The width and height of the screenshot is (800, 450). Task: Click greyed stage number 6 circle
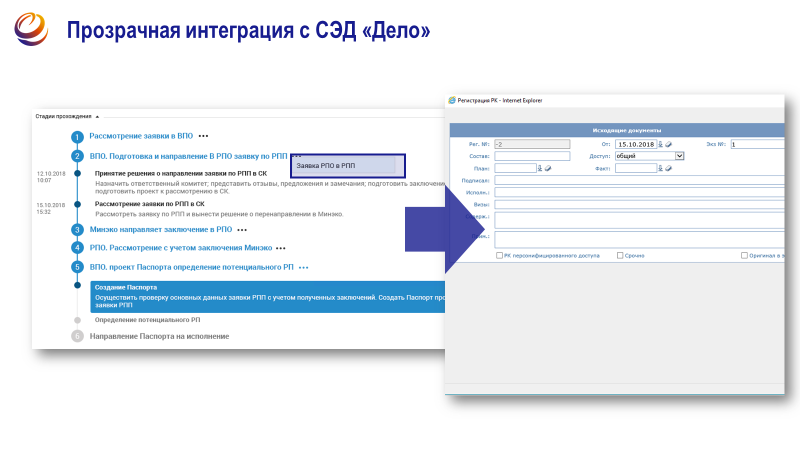[x=78, y=336]
